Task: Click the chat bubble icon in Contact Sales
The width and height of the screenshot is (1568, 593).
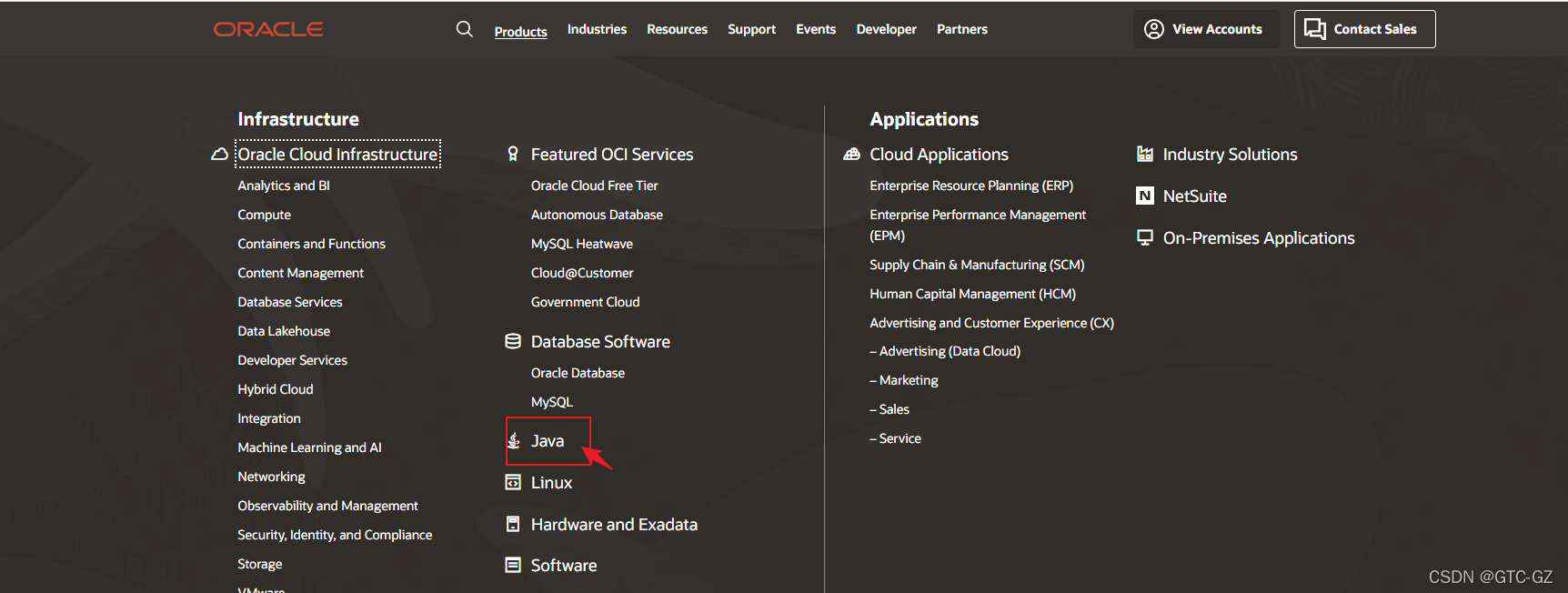Action: click(1314, 29)
